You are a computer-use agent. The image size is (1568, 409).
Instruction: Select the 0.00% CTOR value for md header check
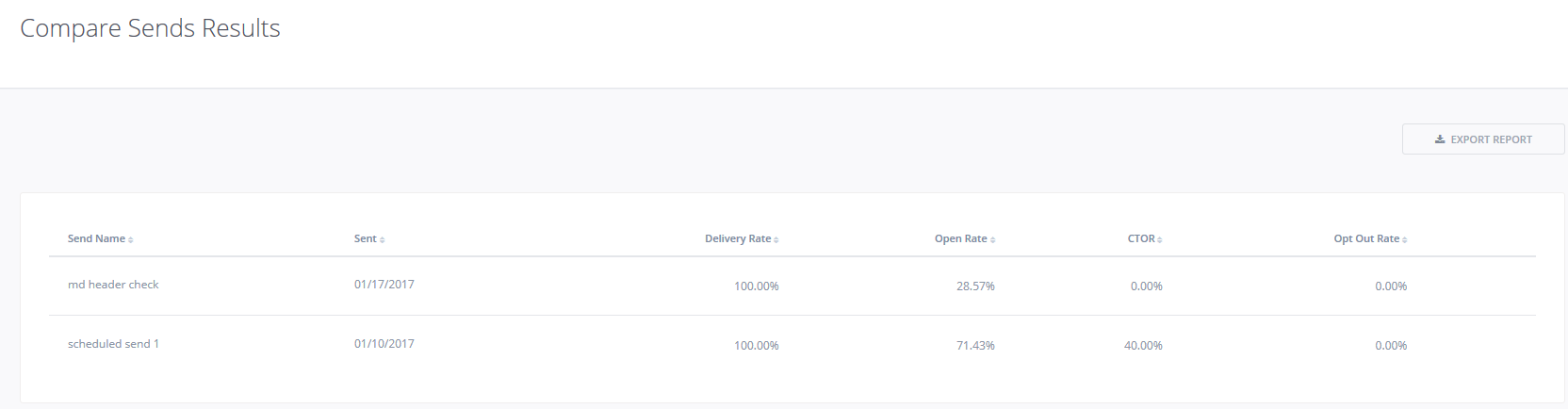coord(1147,286)
